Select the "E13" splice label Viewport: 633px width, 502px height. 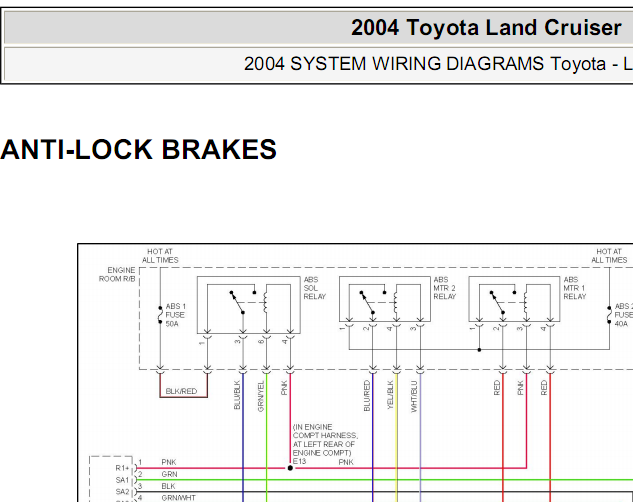pyautogui.click(x=299, y=461)
